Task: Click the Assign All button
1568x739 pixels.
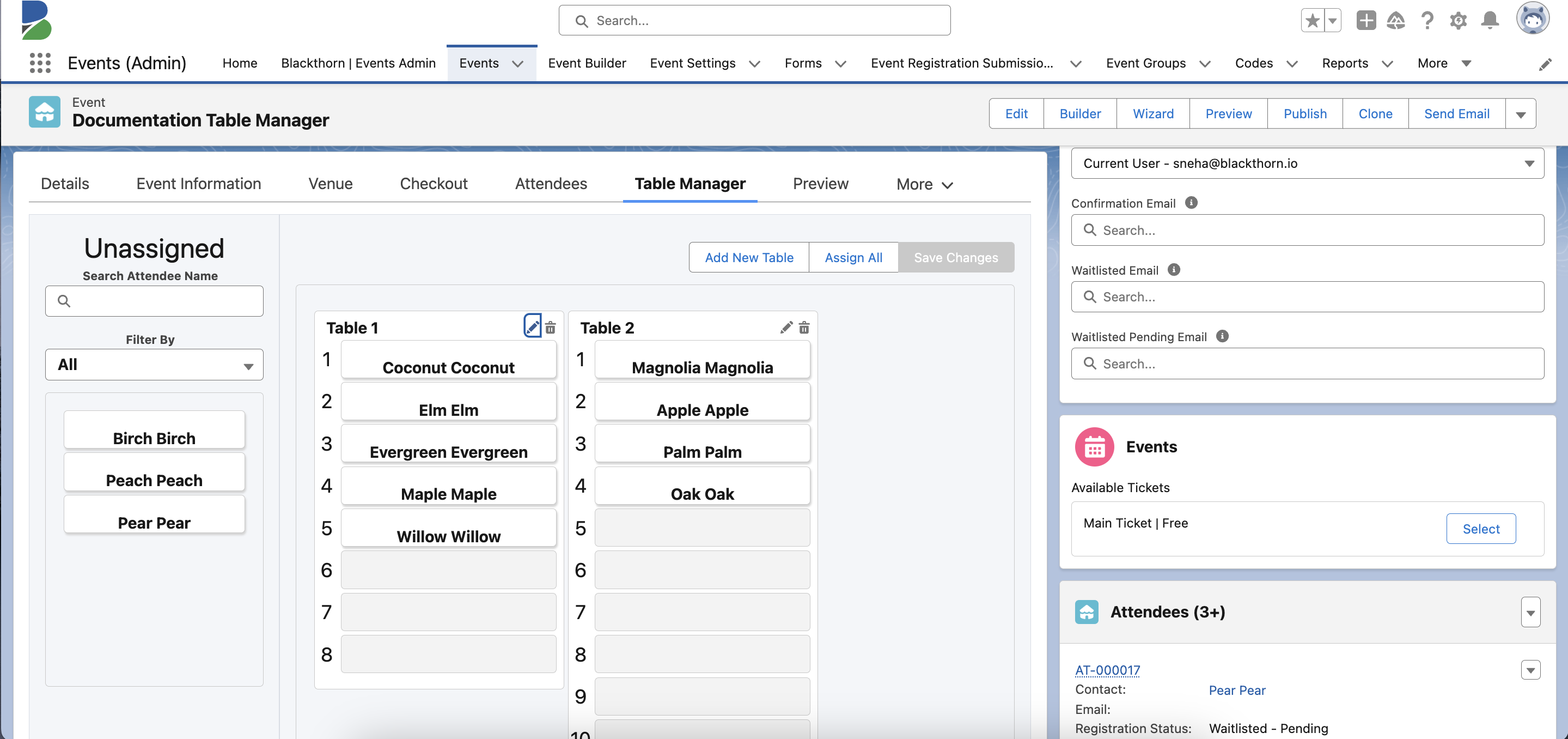Action: click(x=853, y=258)
